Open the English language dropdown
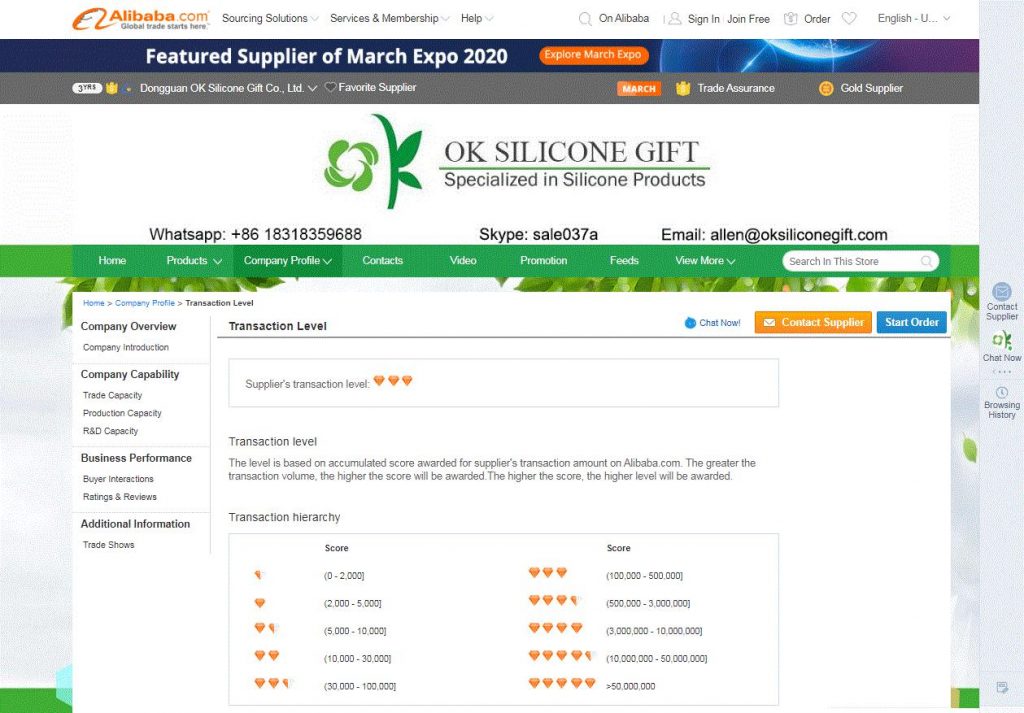The height and width of the screenshot is (713, 1024). point(914,18)
